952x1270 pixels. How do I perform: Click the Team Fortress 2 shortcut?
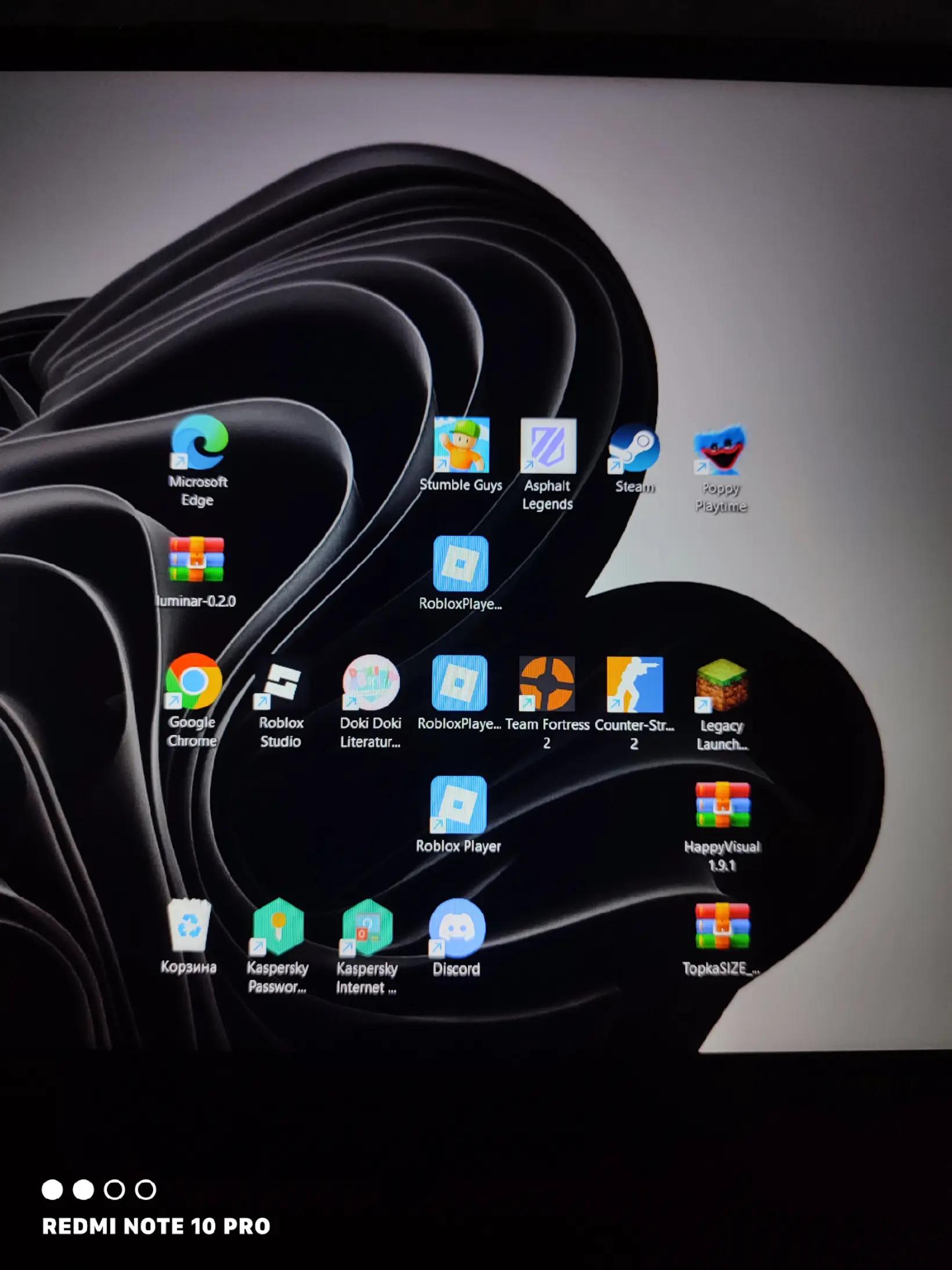point(547,684)
